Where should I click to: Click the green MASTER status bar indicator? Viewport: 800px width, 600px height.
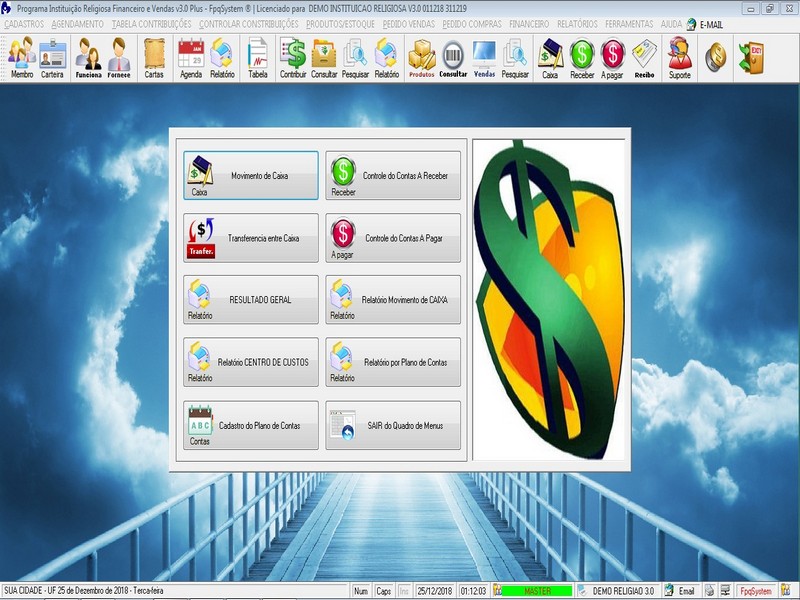[537, 591]
